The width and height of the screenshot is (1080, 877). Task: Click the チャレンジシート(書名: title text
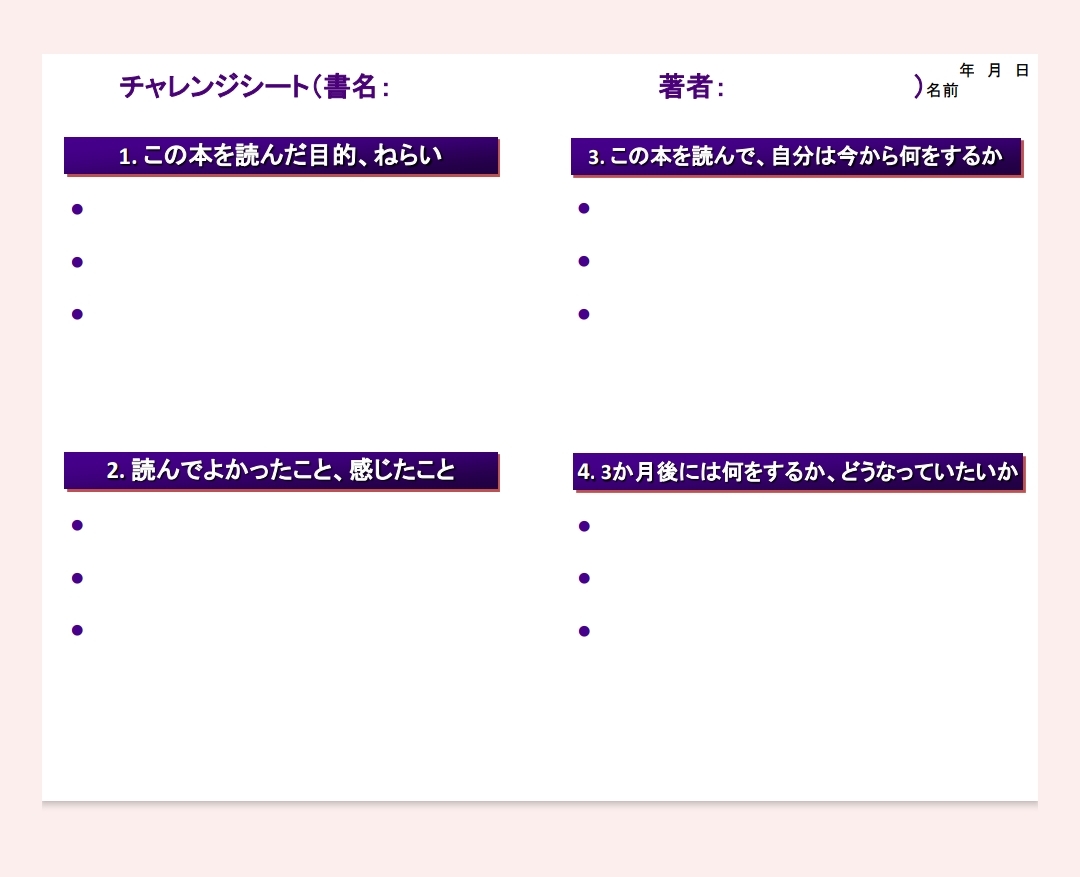point(254,87)
